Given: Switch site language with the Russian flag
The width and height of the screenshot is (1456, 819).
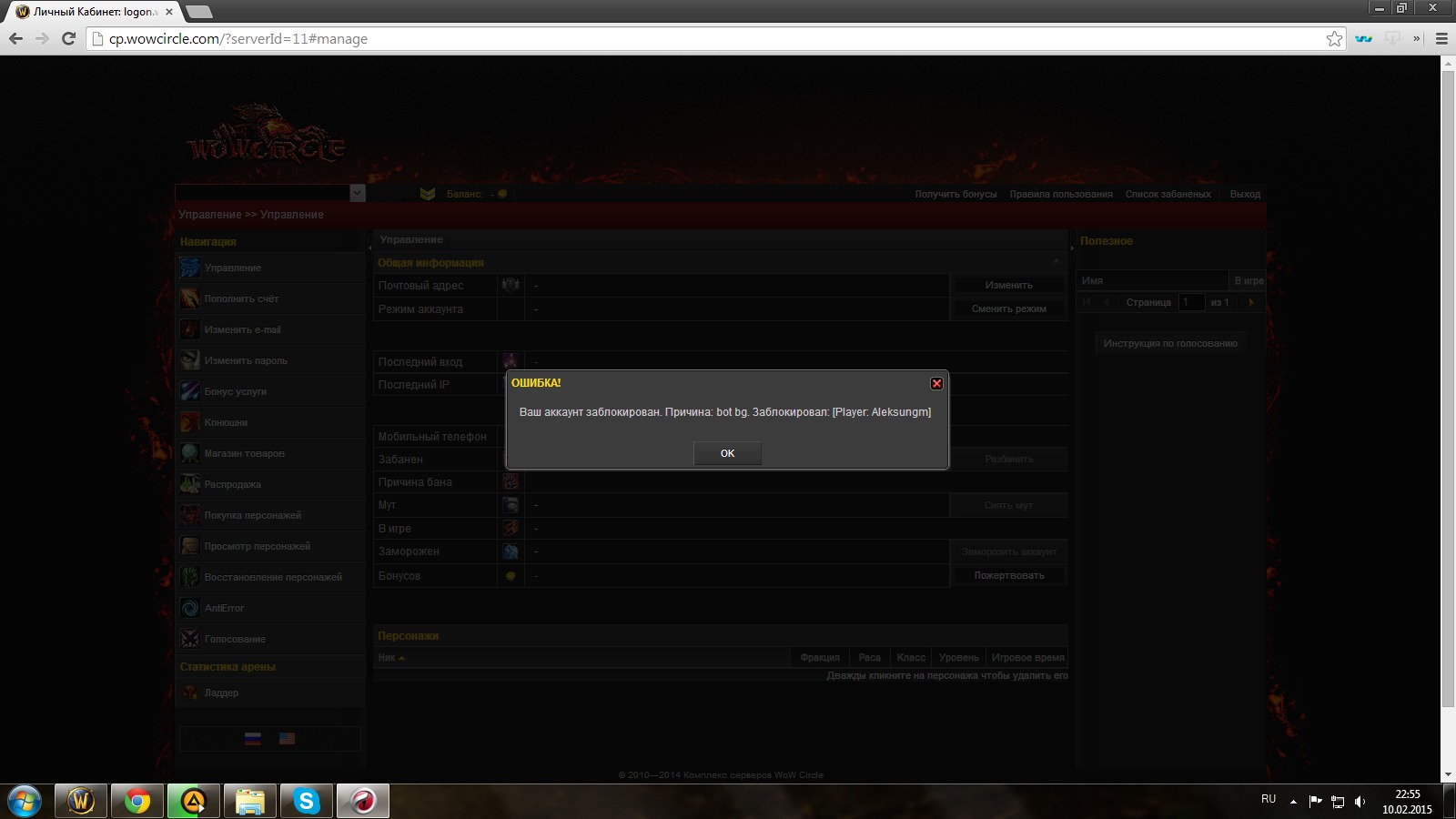Looking at the screenshot, I should coord(253,739).
